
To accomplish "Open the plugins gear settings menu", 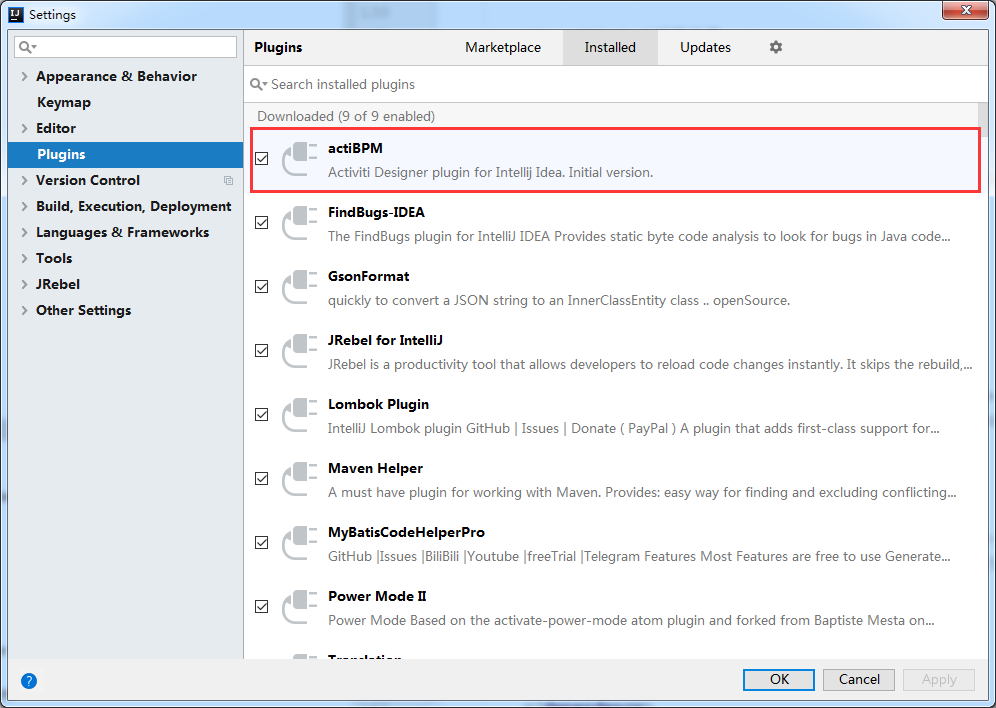I will (776, 47).
